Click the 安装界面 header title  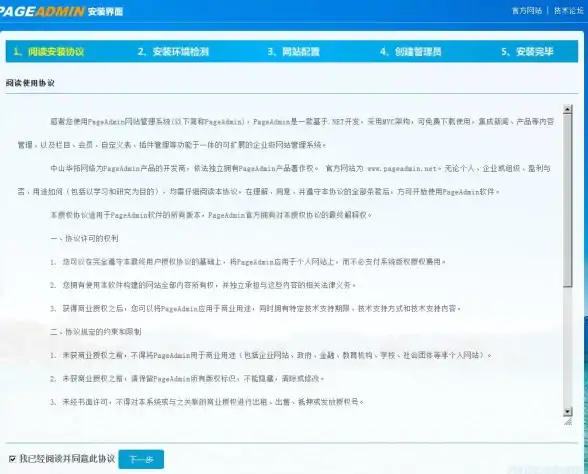pyautogui.click(x=105, y=12)
